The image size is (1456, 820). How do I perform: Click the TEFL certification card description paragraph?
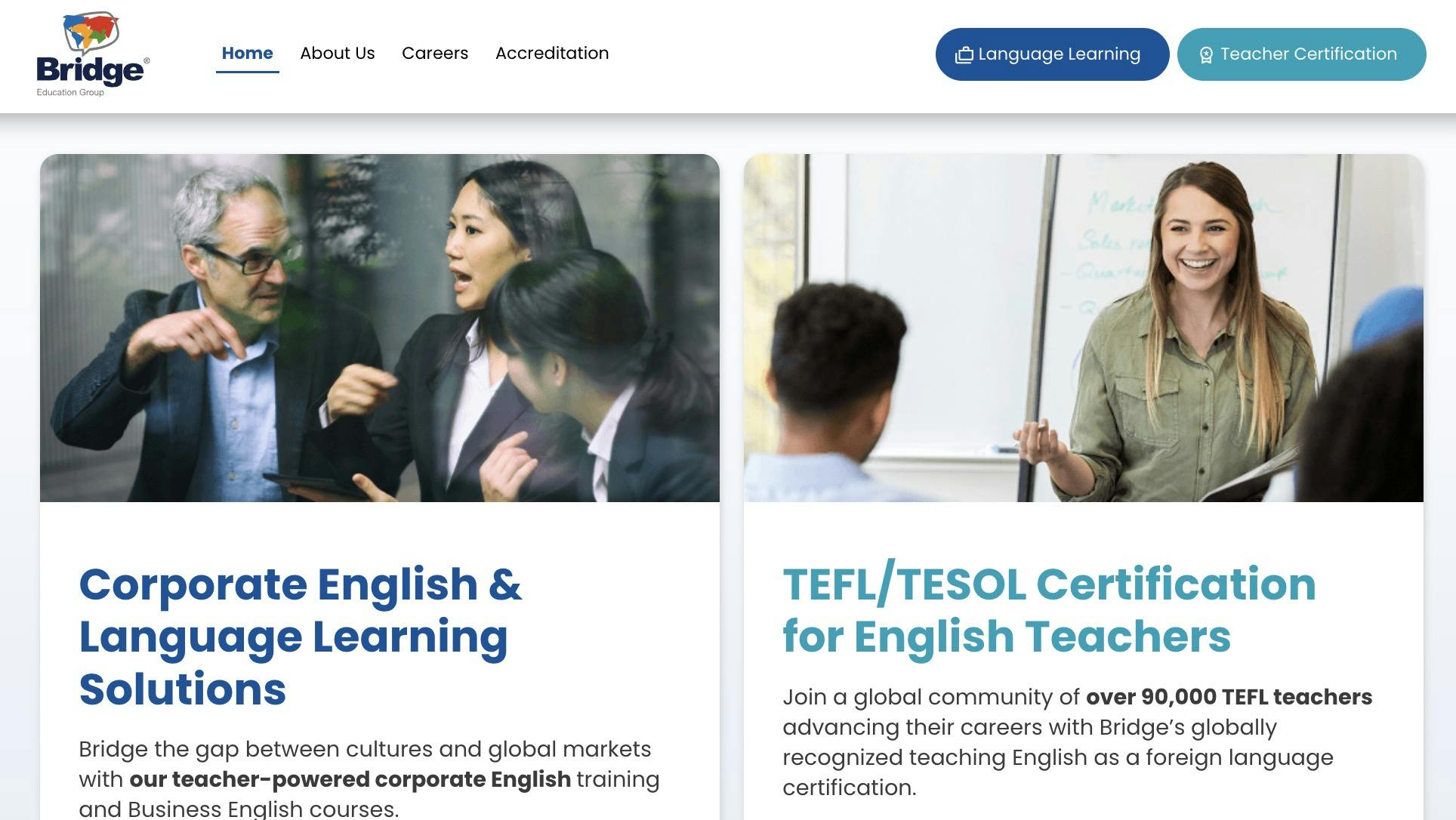point(1078,742)
